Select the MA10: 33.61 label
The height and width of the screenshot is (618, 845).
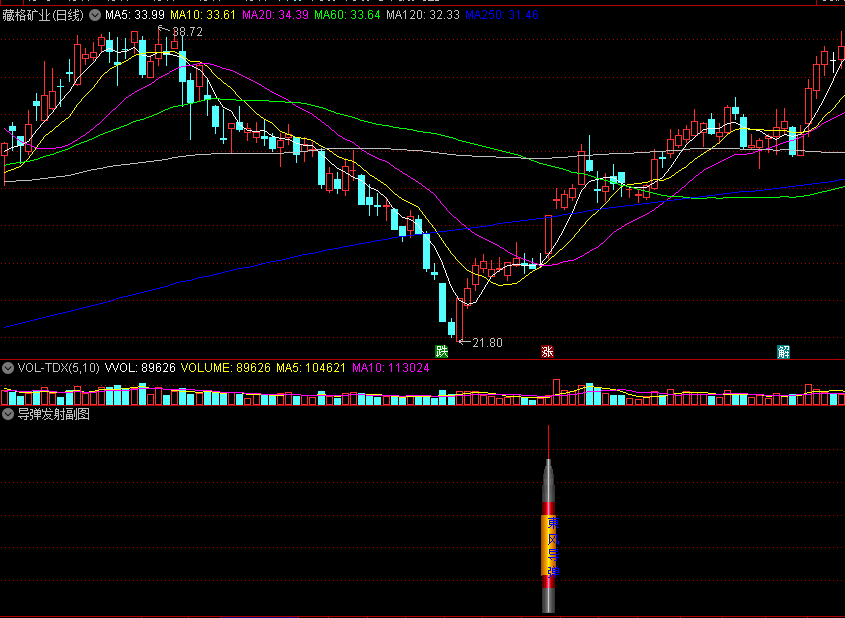click(203, 15)
